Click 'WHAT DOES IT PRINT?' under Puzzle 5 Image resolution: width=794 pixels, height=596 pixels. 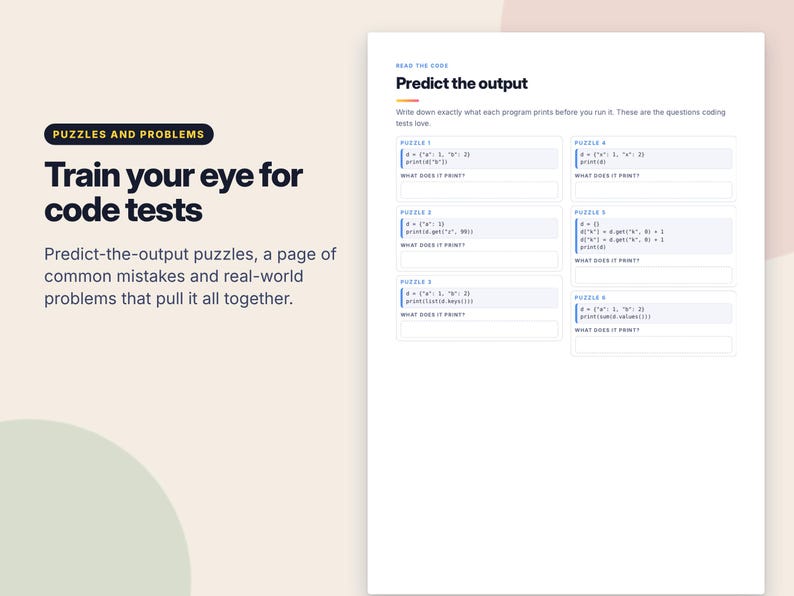click(607, 260)
